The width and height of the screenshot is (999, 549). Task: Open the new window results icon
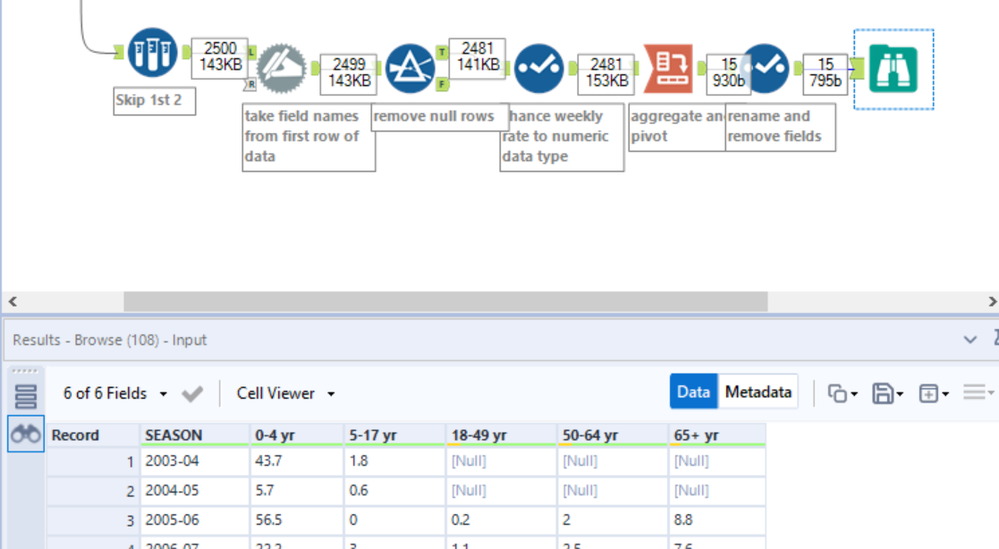[933, 394]
